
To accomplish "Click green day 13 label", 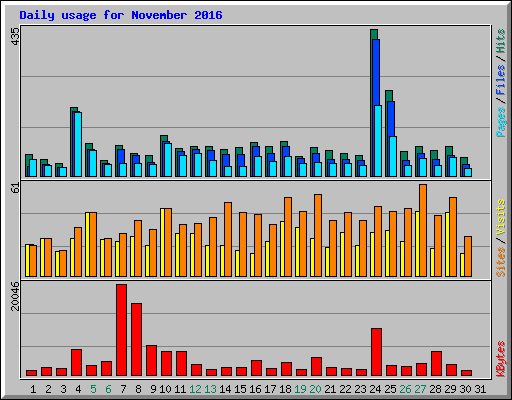I will (210, 389).
